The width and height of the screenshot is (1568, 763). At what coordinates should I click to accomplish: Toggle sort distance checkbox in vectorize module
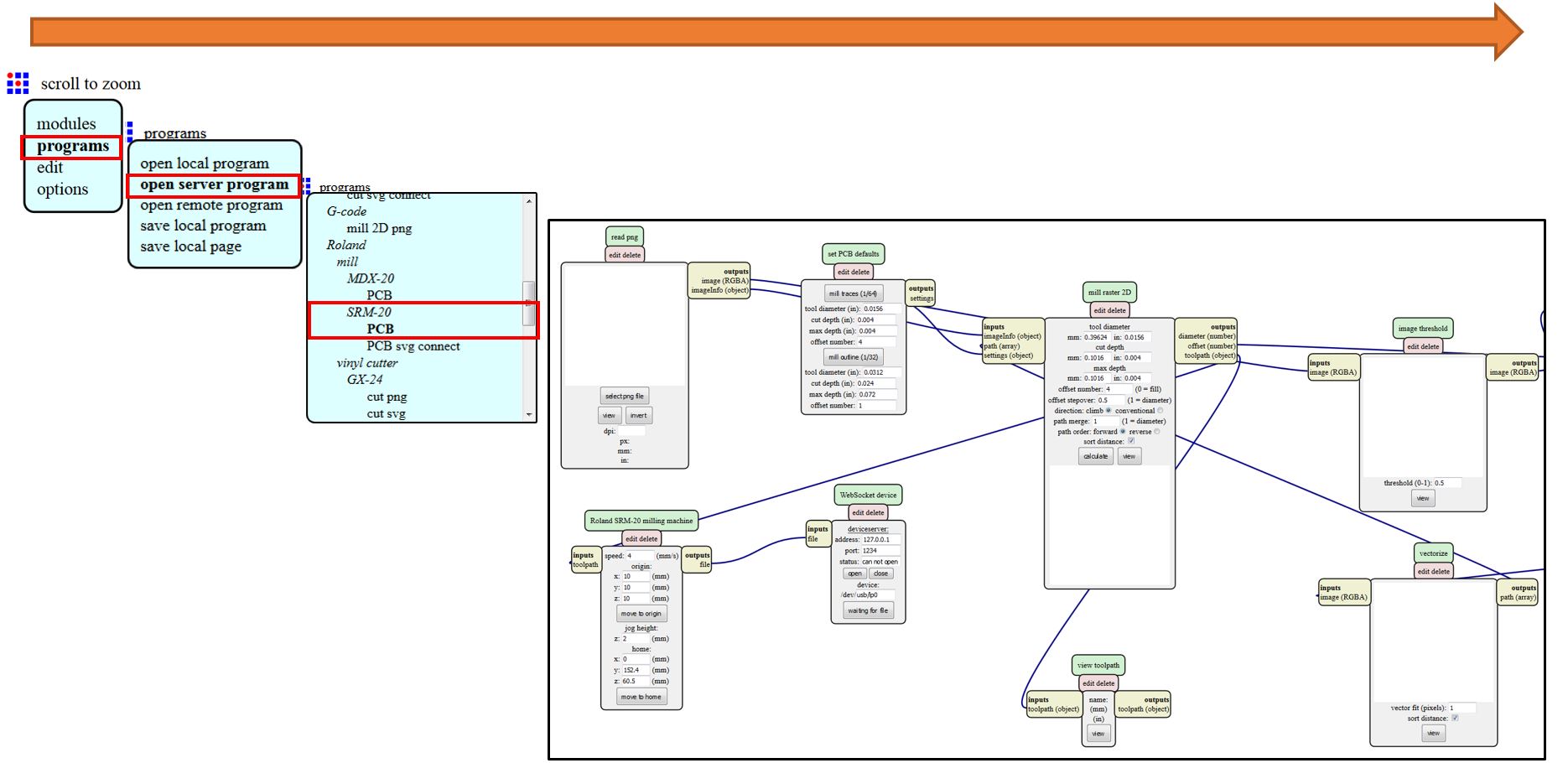pos(1456,718)
